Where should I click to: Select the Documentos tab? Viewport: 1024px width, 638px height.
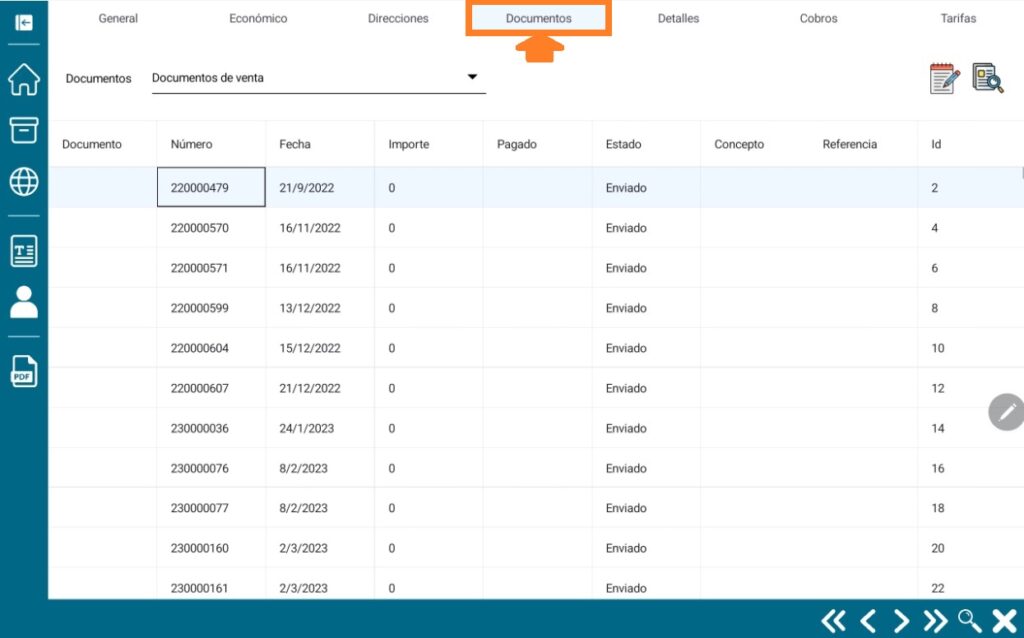click(x=539, y=18)
